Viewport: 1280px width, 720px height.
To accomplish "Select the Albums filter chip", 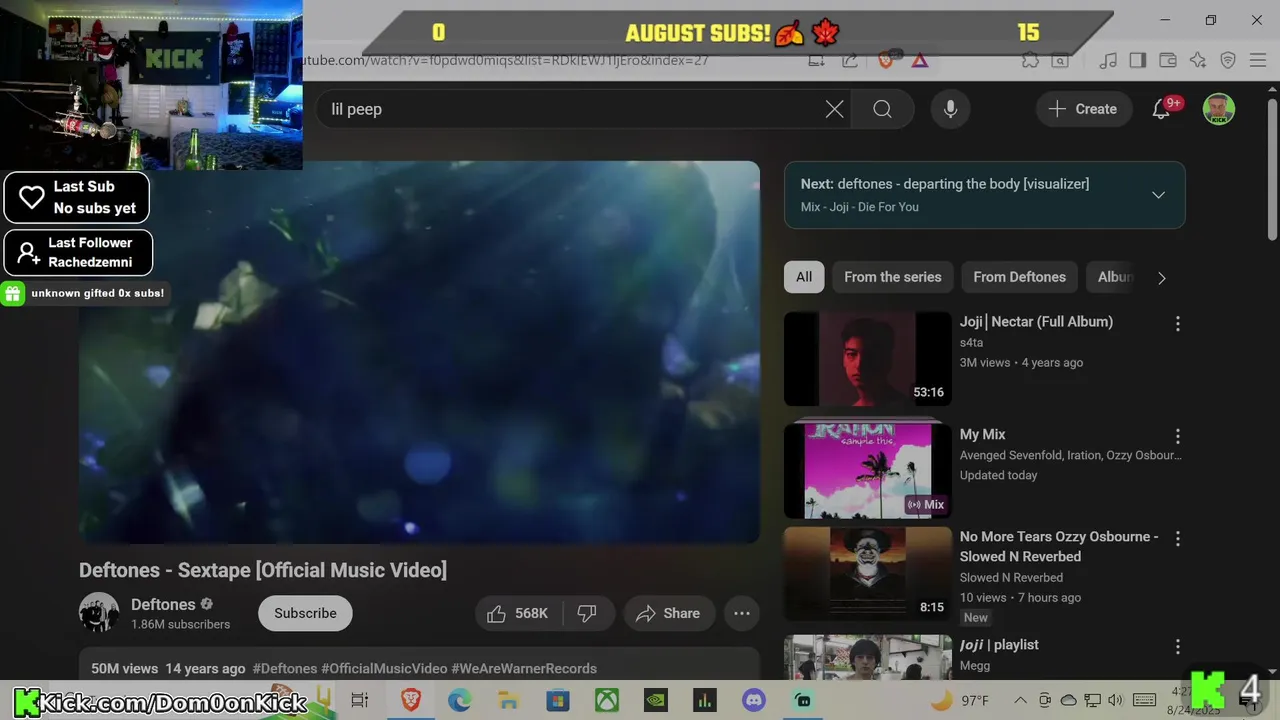I will (1113, 277).
